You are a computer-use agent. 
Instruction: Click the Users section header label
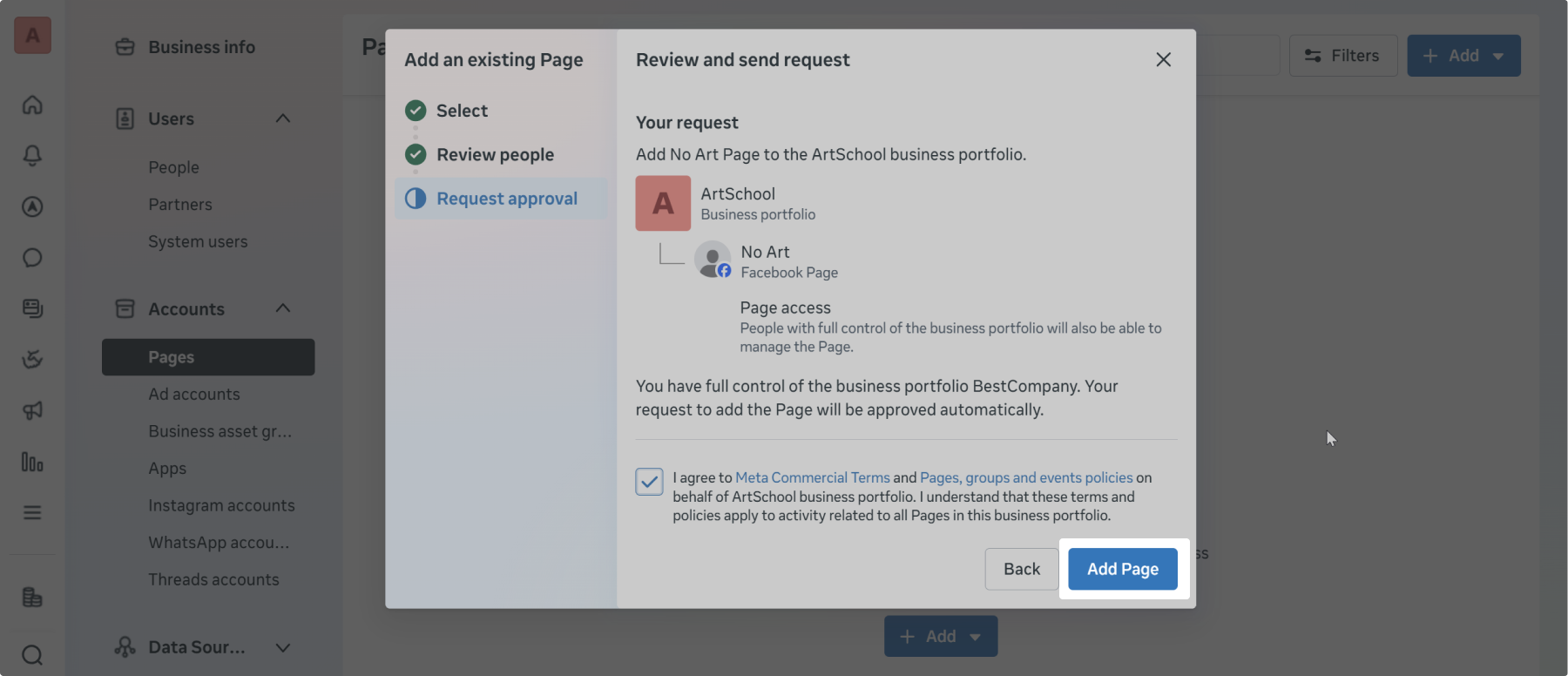click(171, 118)
